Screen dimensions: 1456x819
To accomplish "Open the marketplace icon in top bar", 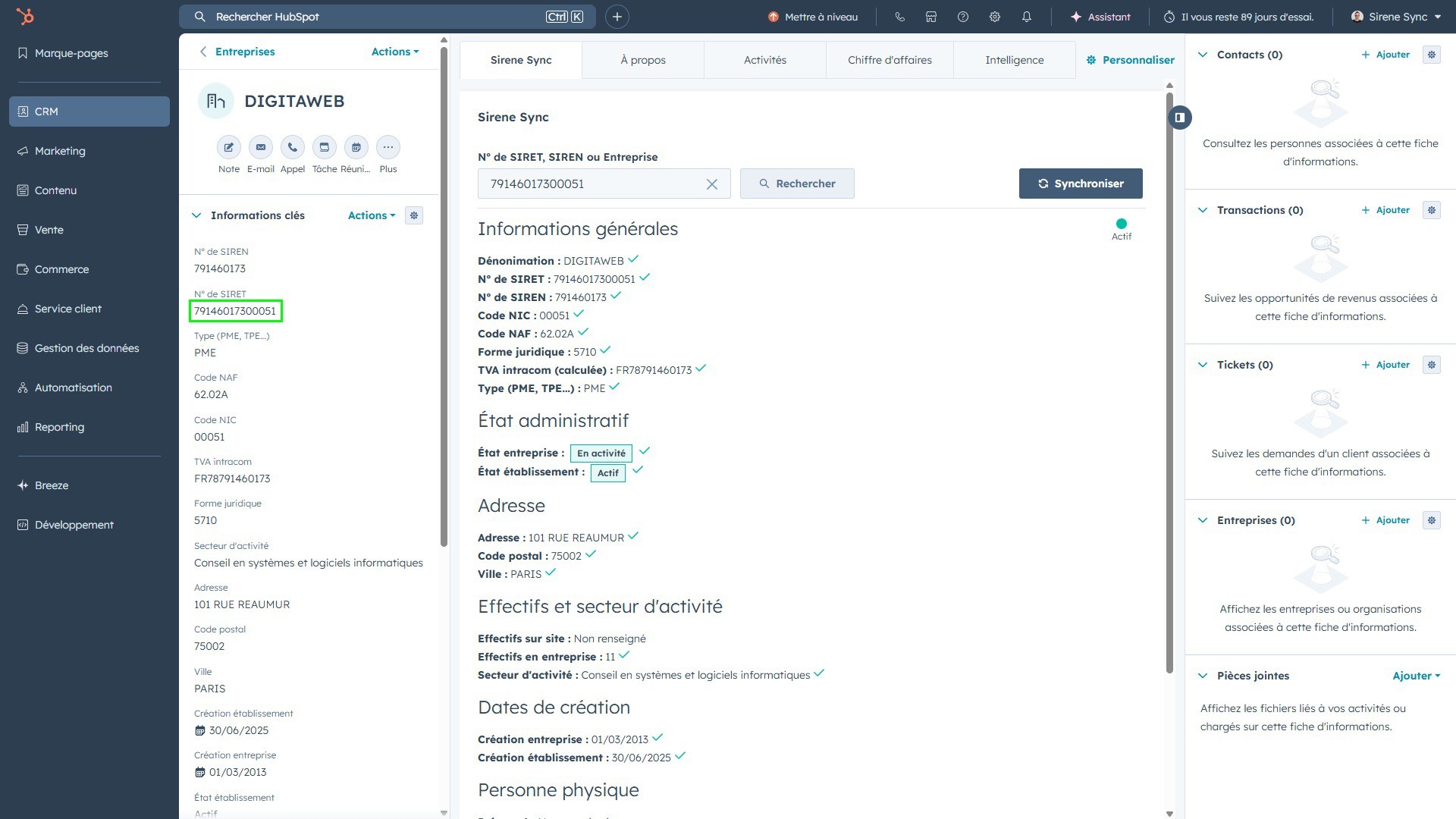I will coord(931,17).
